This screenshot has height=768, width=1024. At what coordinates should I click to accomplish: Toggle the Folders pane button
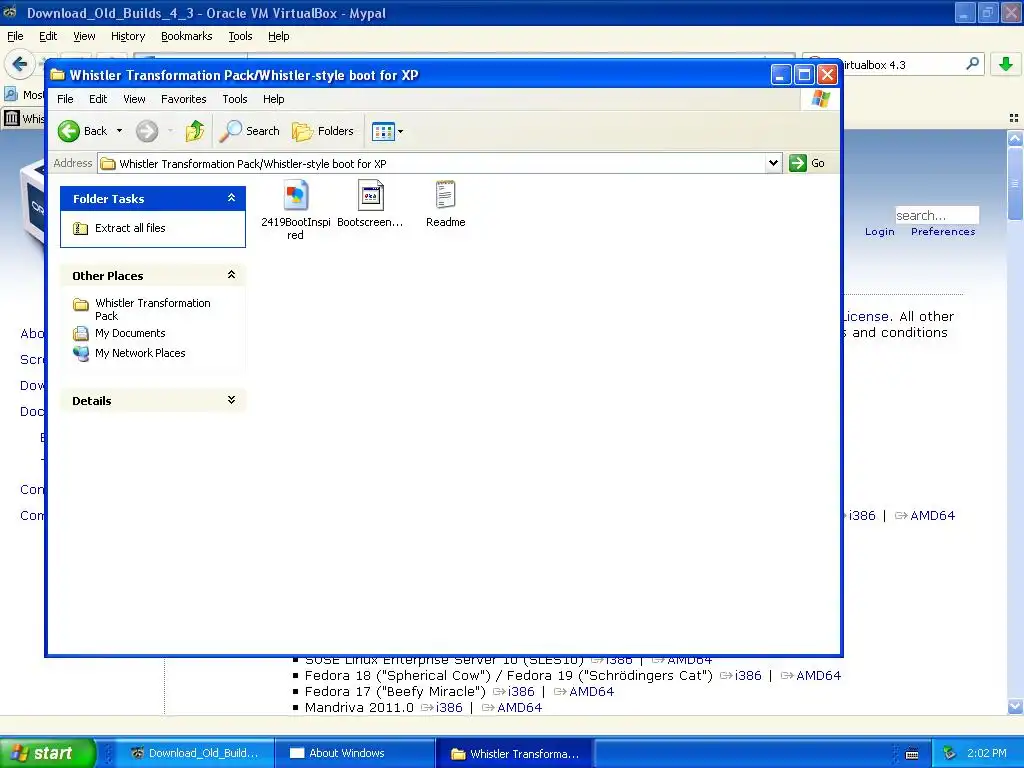[323, 131]
